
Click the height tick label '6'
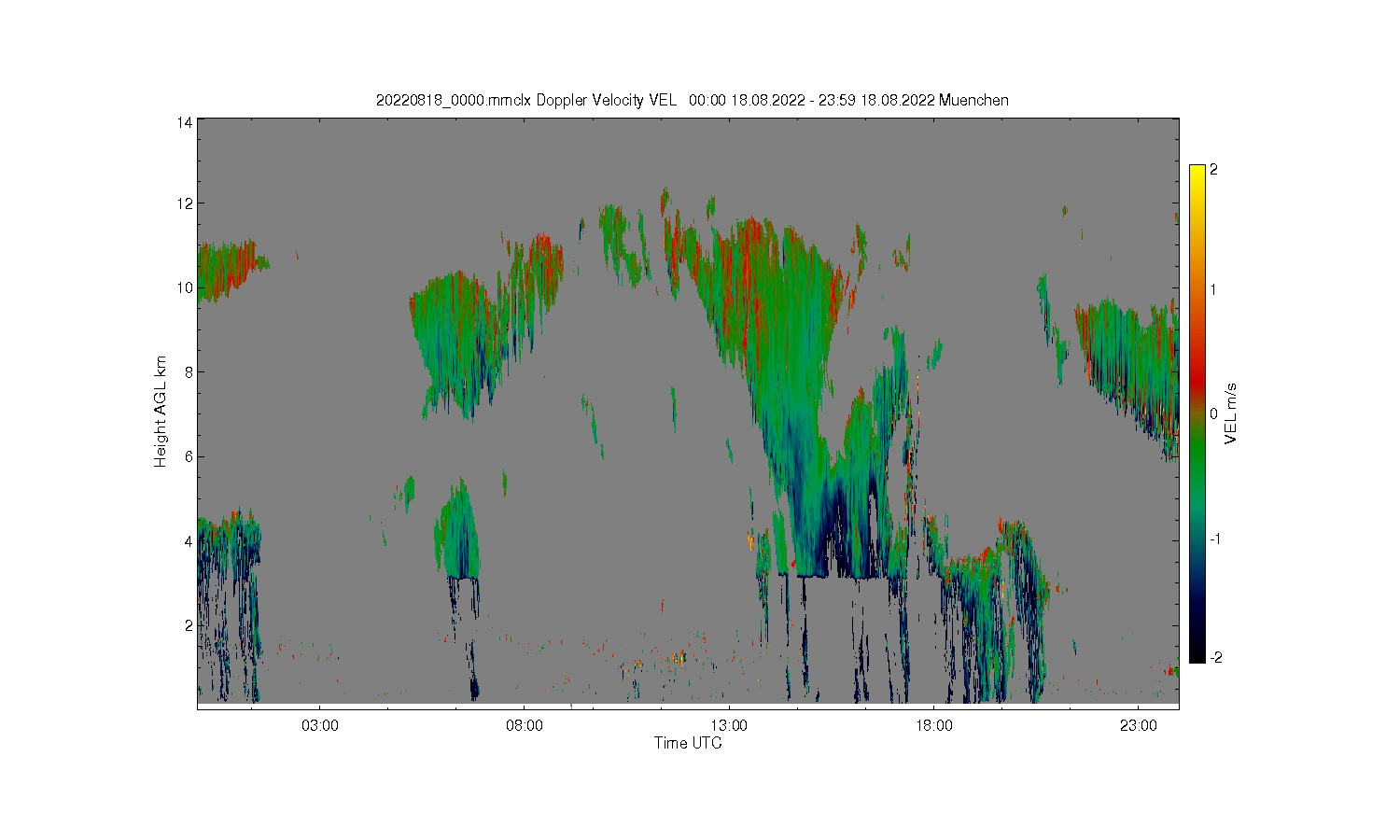click(x=189, y=456)
